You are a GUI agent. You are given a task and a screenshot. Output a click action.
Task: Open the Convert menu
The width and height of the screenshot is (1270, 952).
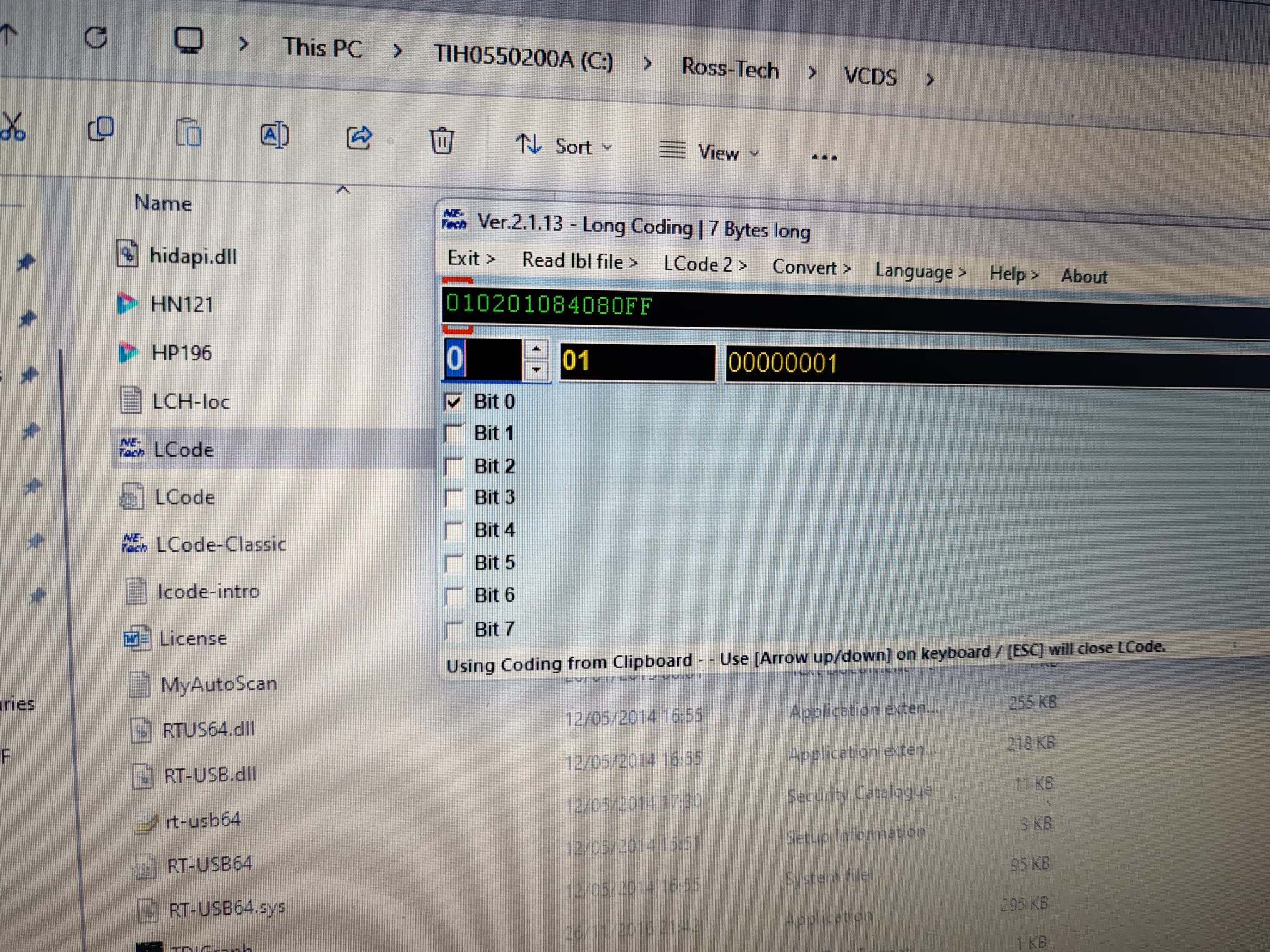[812, 267]
